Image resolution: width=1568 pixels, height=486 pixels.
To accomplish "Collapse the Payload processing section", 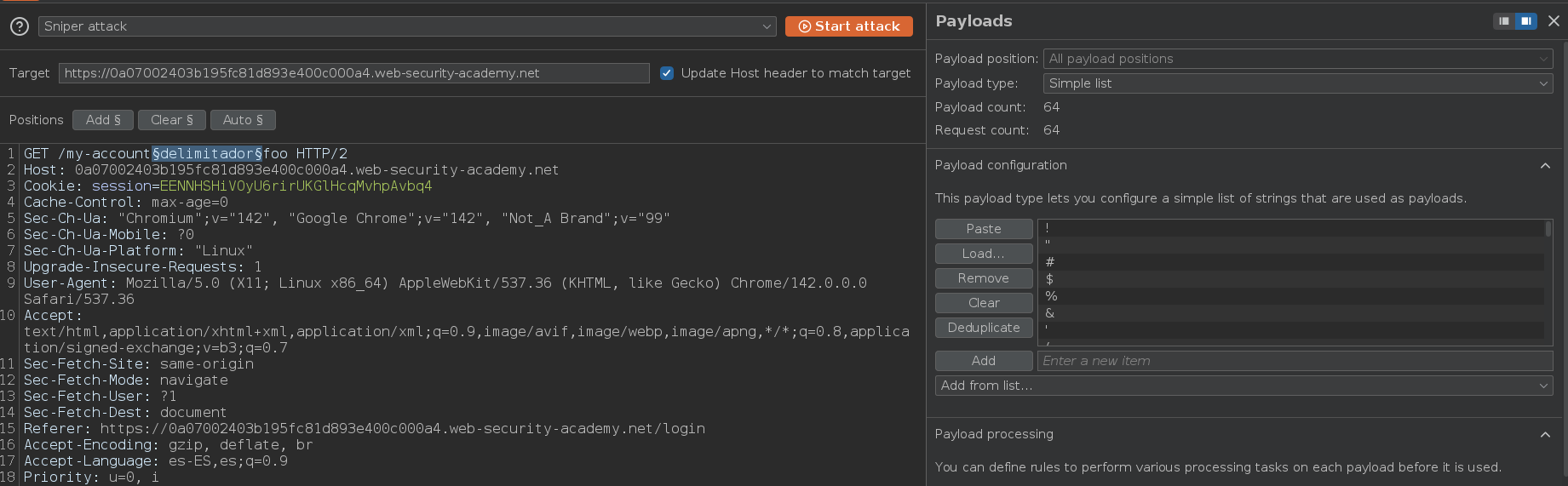I will point(1545,434).
